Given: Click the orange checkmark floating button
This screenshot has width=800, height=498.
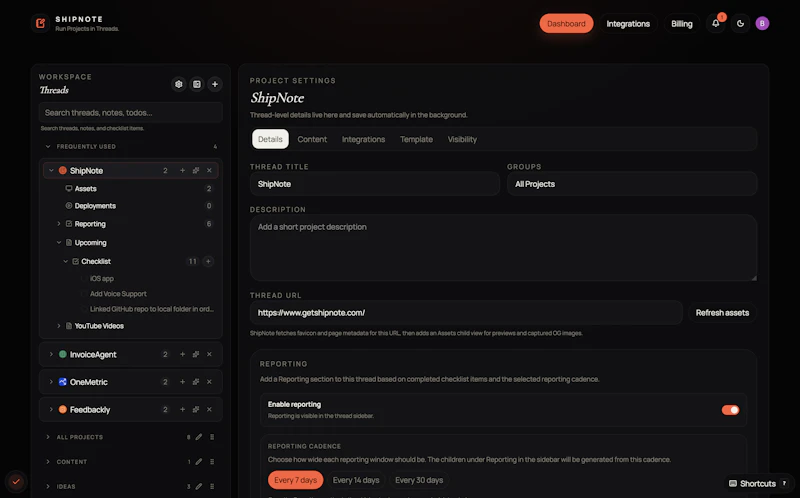Looking at the screenshot, I should pos(16,481).
